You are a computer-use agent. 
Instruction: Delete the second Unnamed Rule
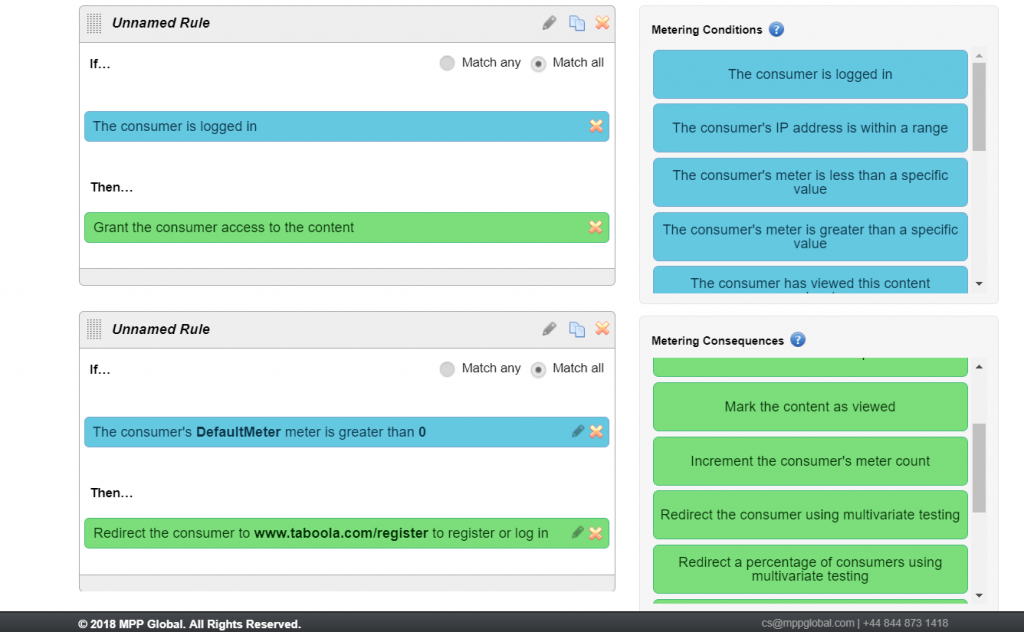point(602,329)
